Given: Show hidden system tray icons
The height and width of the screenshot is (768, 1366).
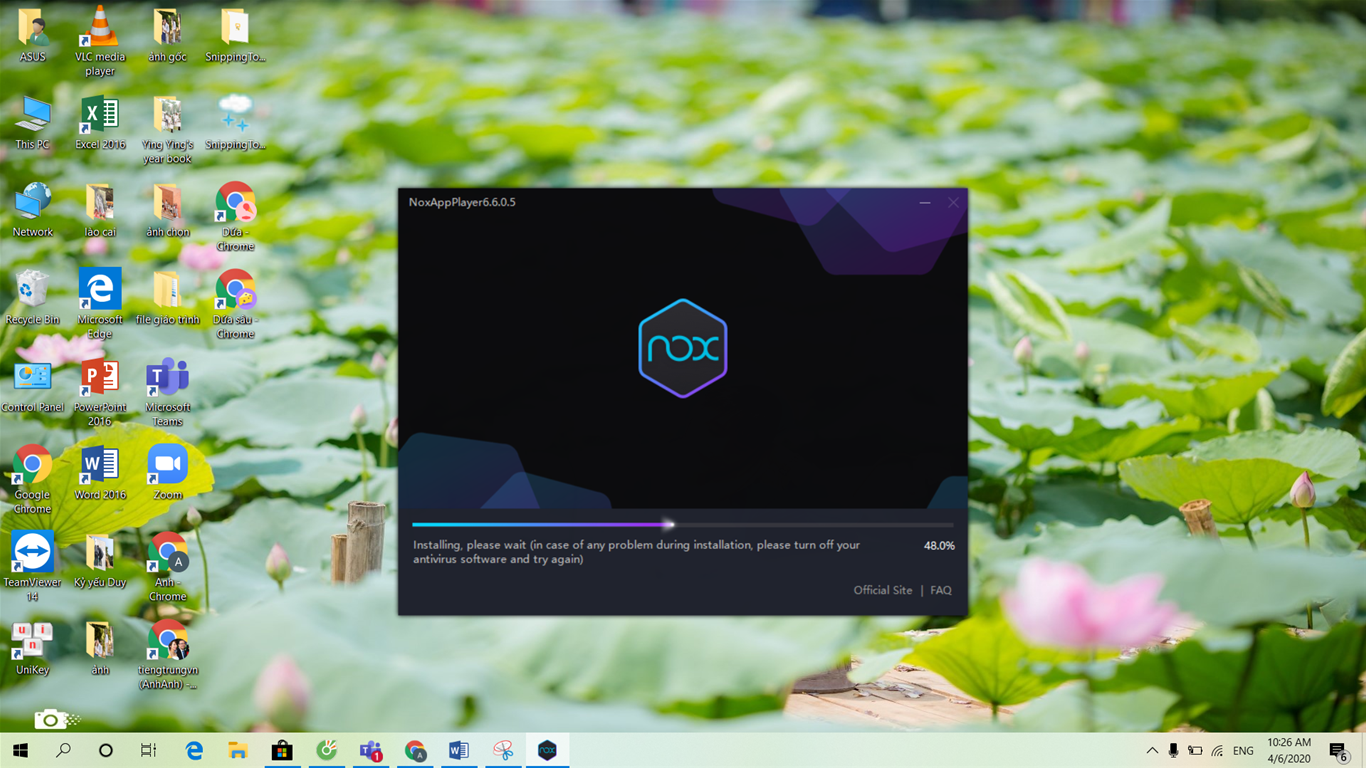Looking at the screenshot, I should [1152, 750].
